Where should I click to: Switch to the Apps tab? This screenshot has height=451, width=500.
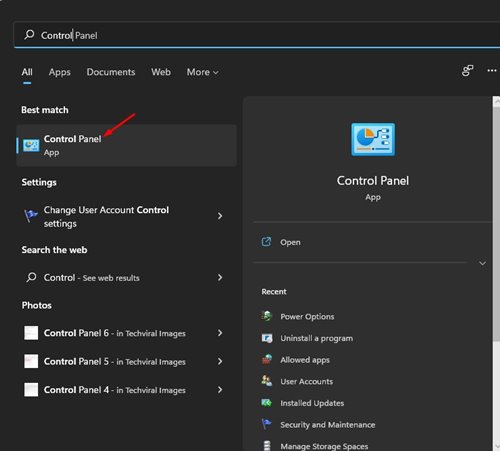point(60,72)
